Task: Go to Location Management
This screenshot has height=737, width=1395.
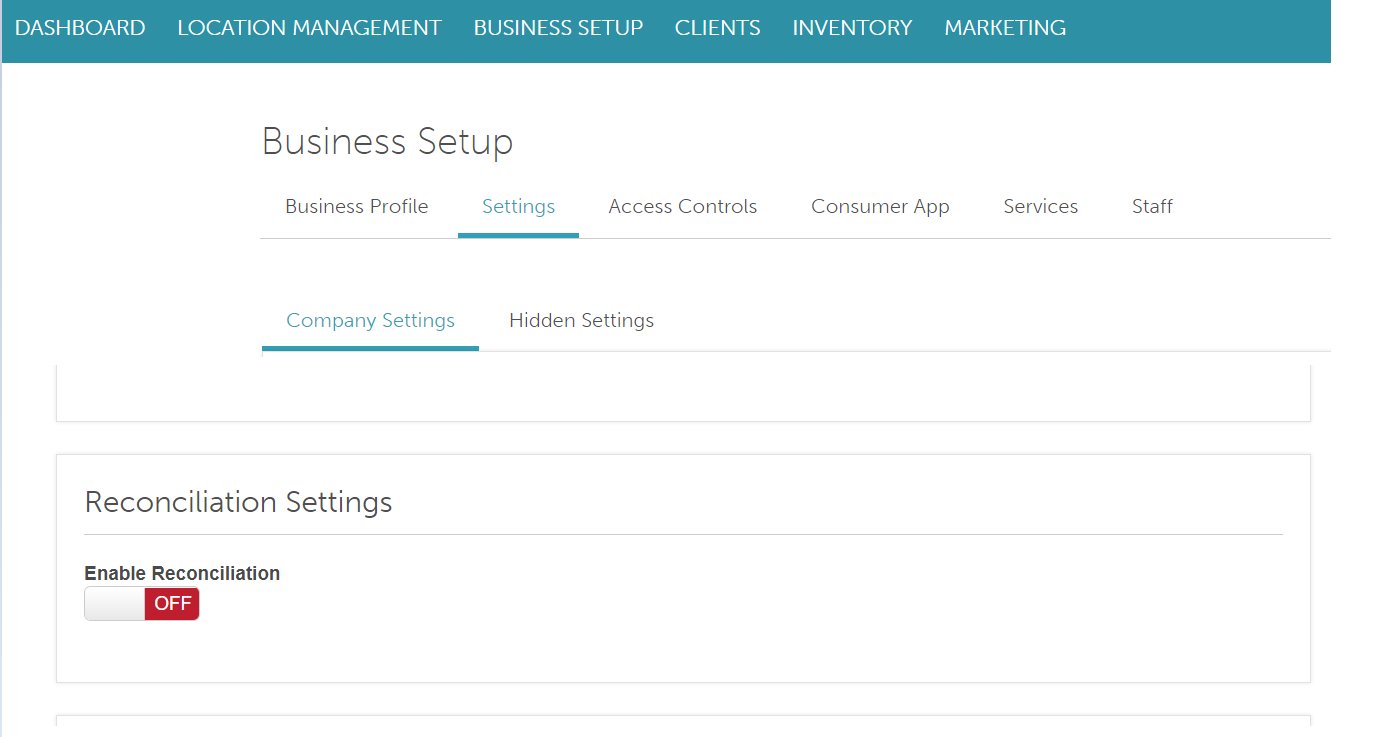Action: point(309,28)
